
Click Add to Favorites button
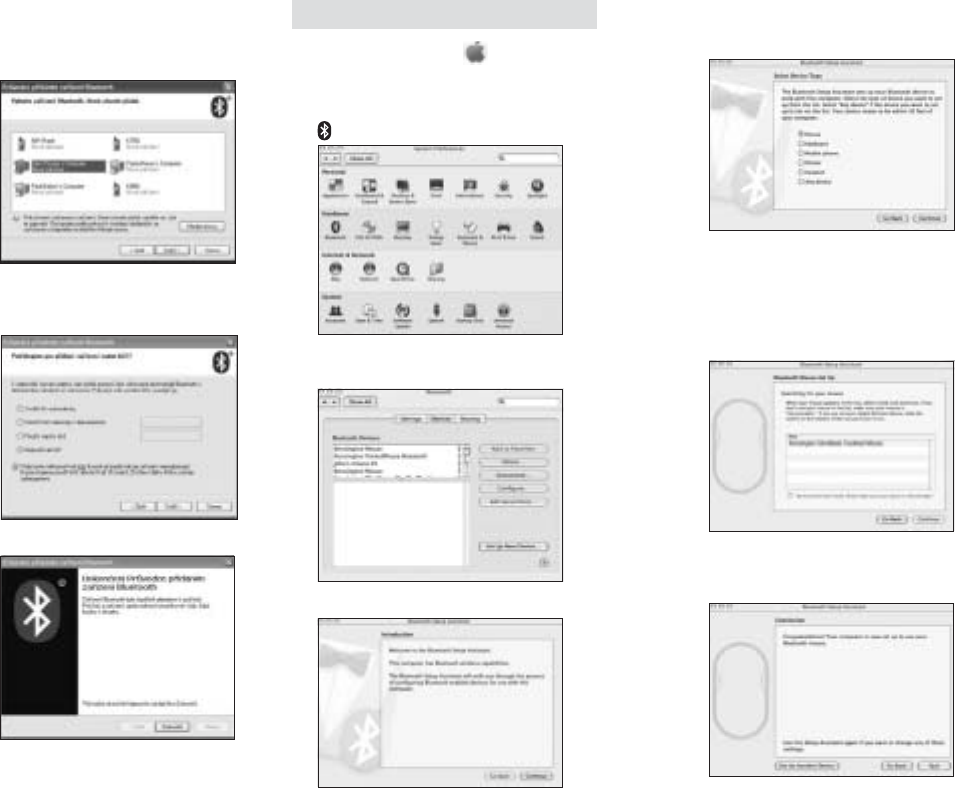tap(513, 449)
